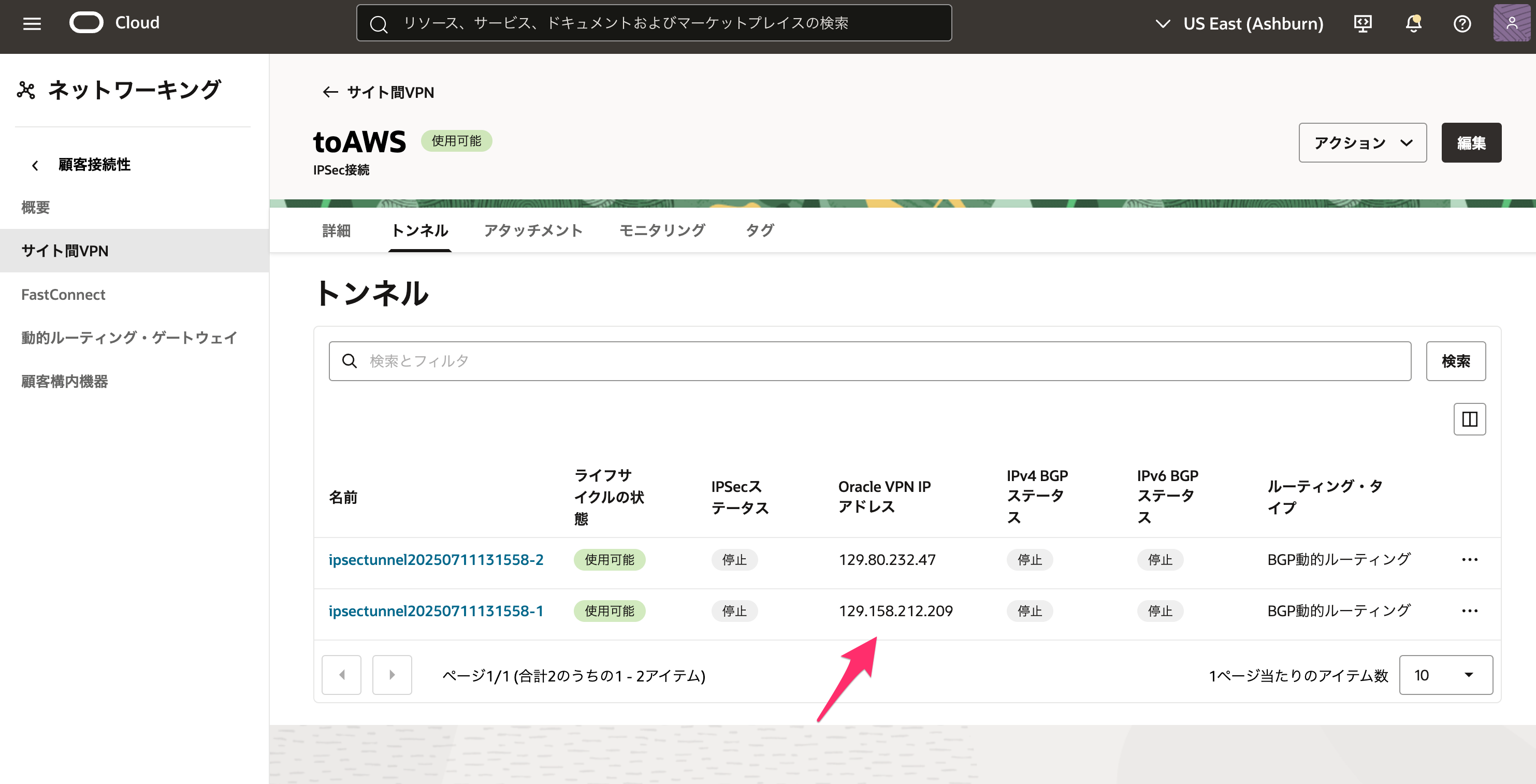The image size is (1536, 784).
Task: Click the 停止 IPSec status in tunnel -2 row
Action: [734, 559]
